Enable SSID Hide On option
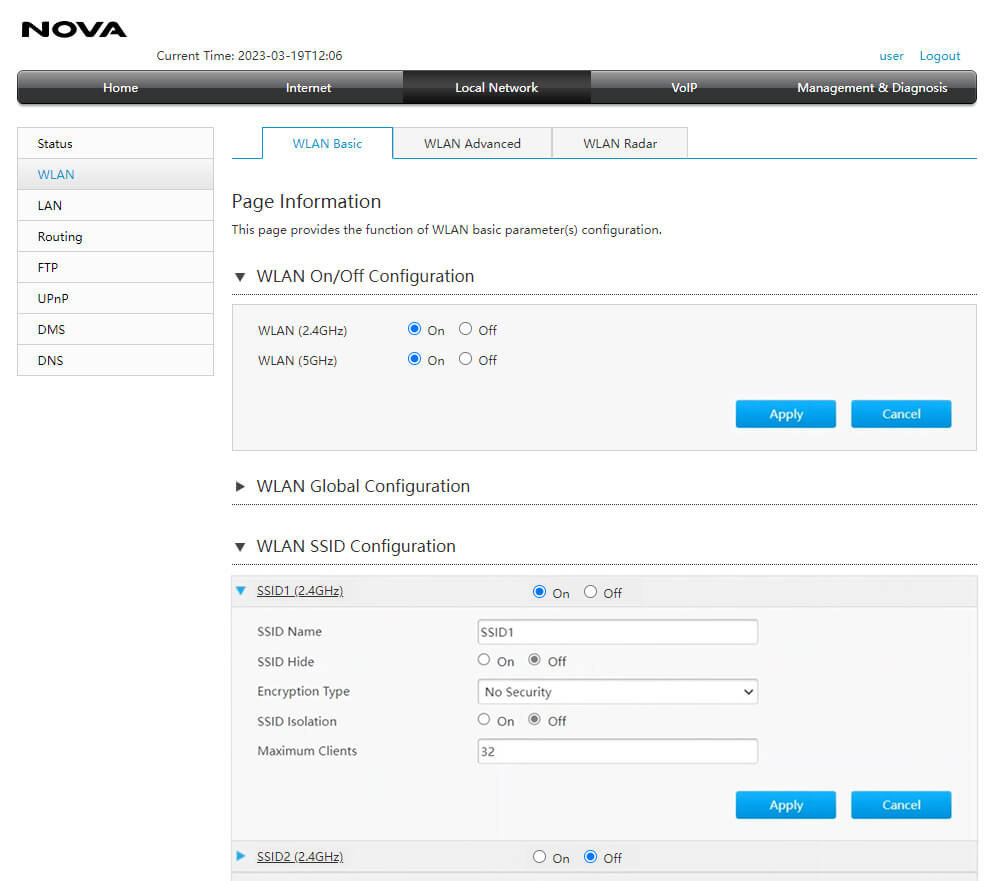This screenshot has width=986, height=881. click(484, 660)
